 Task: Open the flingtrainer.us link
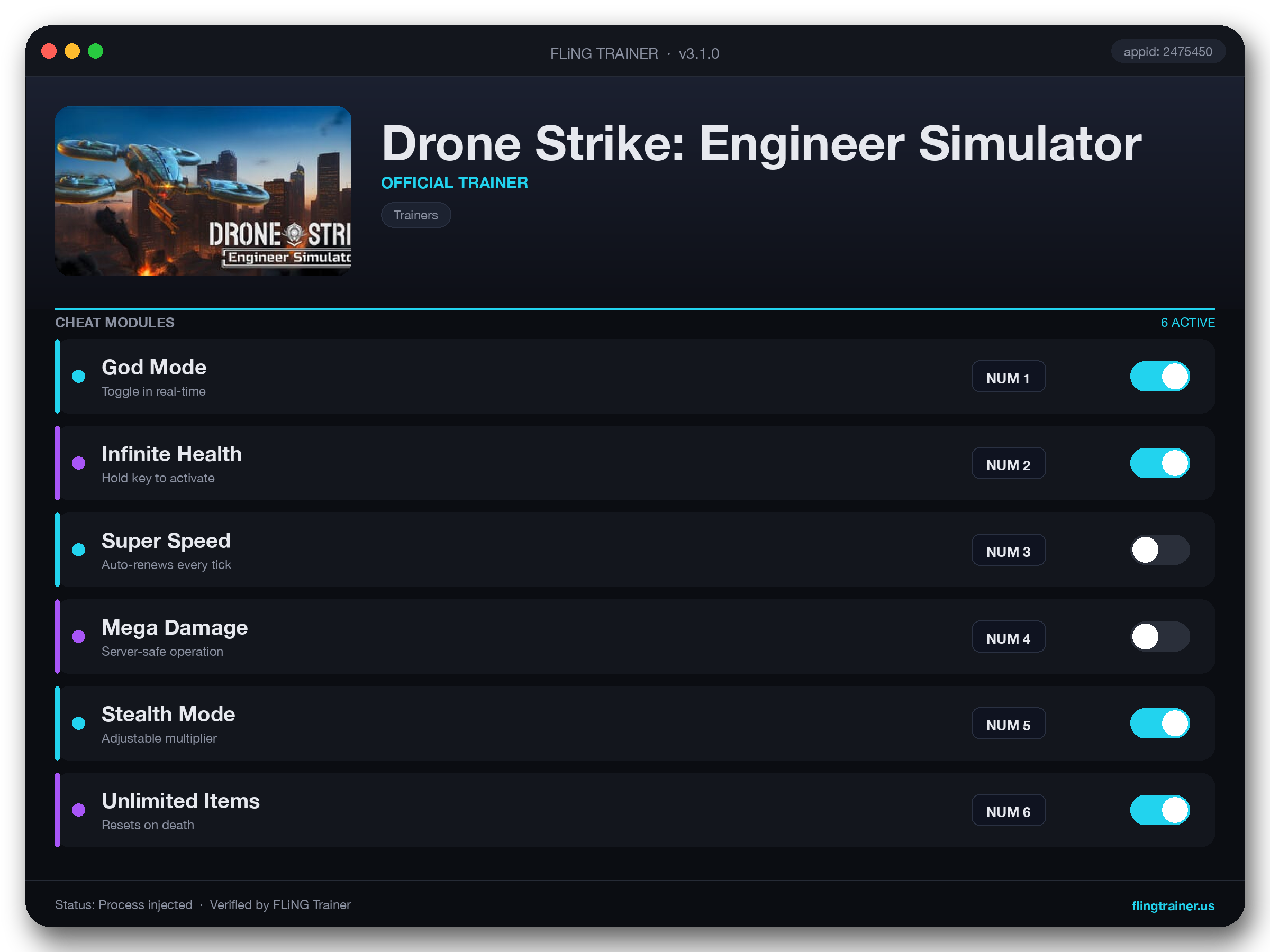1173,905
